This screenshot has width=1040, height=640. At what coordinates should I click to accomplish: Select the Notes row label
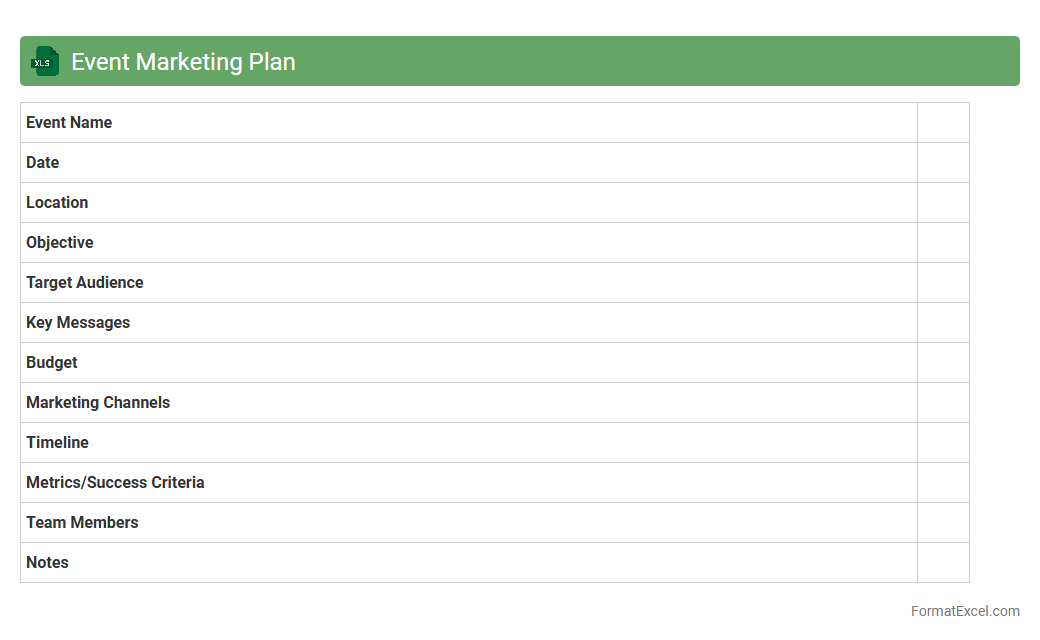[x=48, y=563]
